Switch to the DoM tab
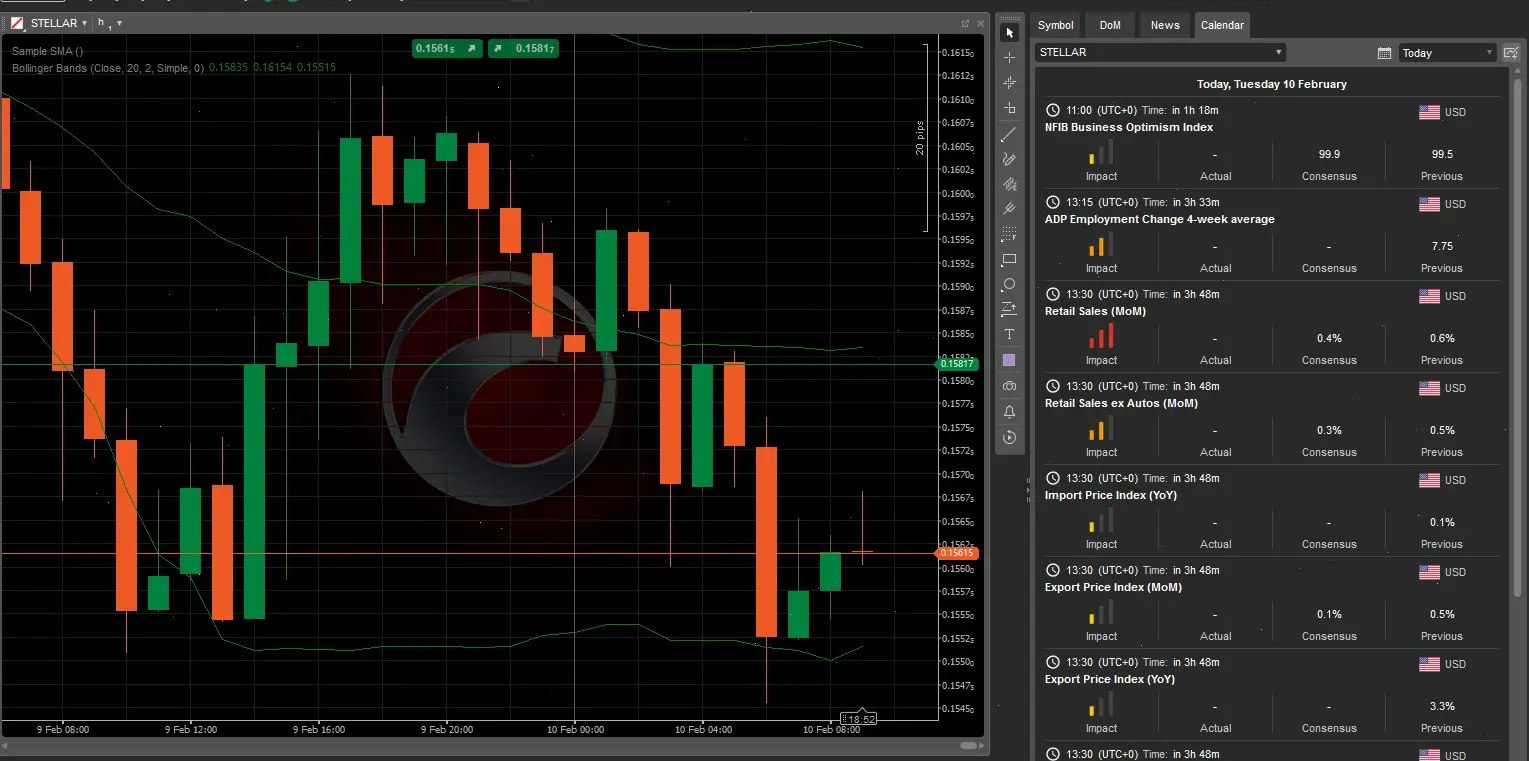This screenshot has height=761, width=1529. pos(1110,25)
